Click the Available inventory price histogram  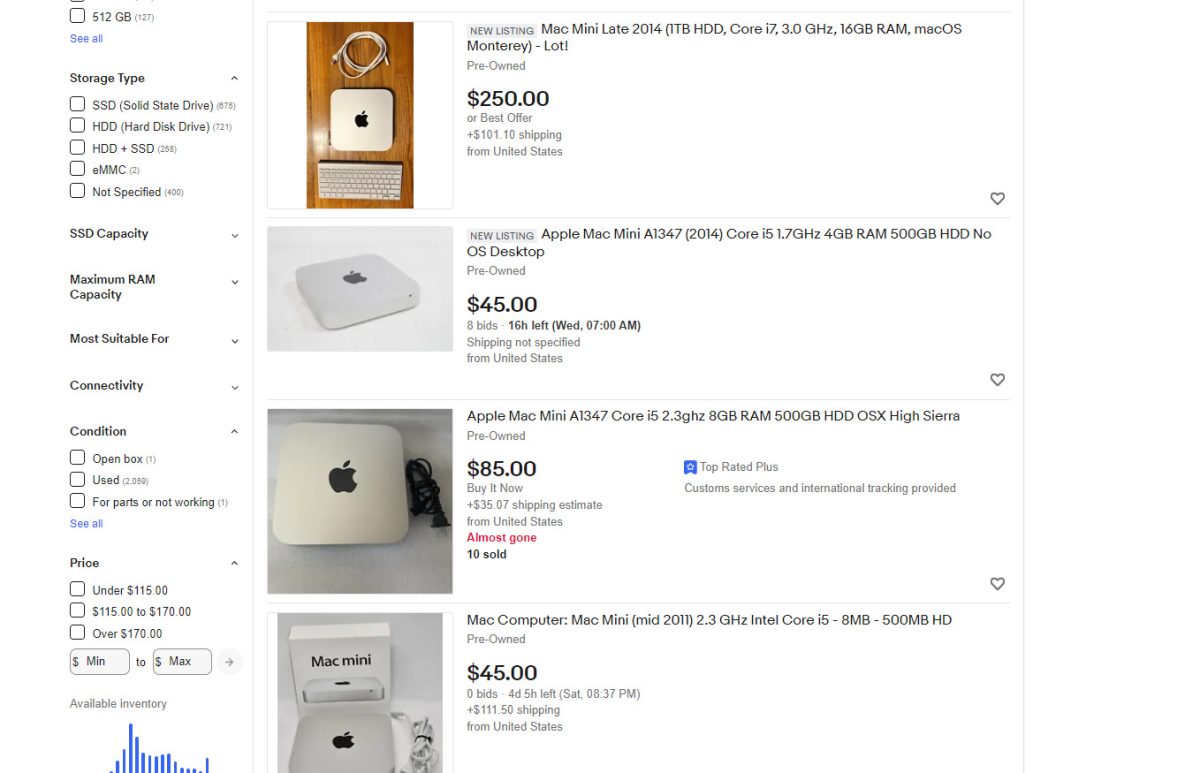tap(158, 750)
